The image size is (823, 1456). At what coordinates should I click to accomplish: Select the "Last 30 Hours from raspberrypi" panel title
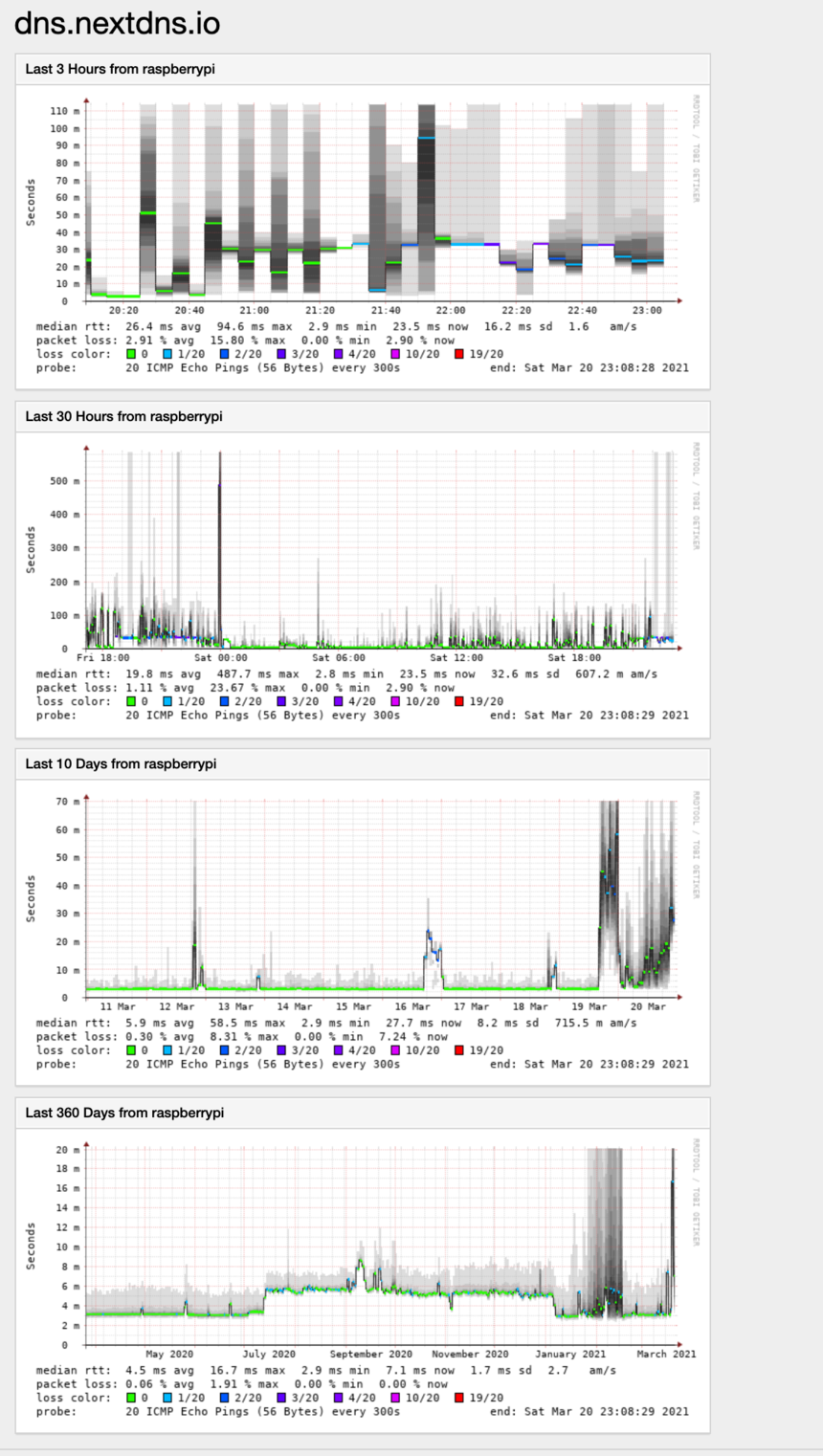click(x=123, y=416)
